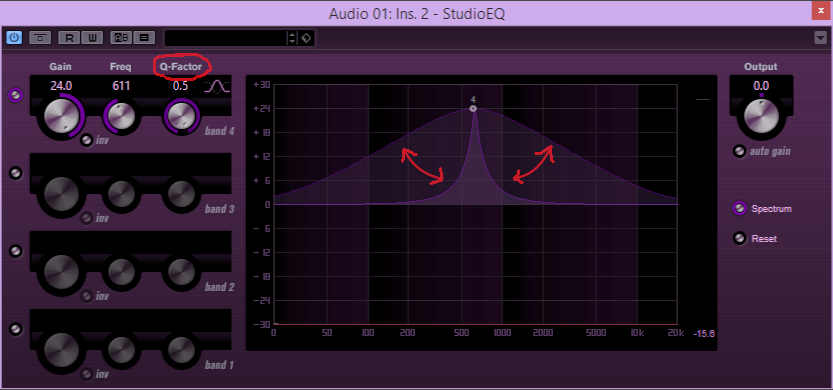Click the -15.6 output level readout
833x390 pixels.
(x=703, y=334)
